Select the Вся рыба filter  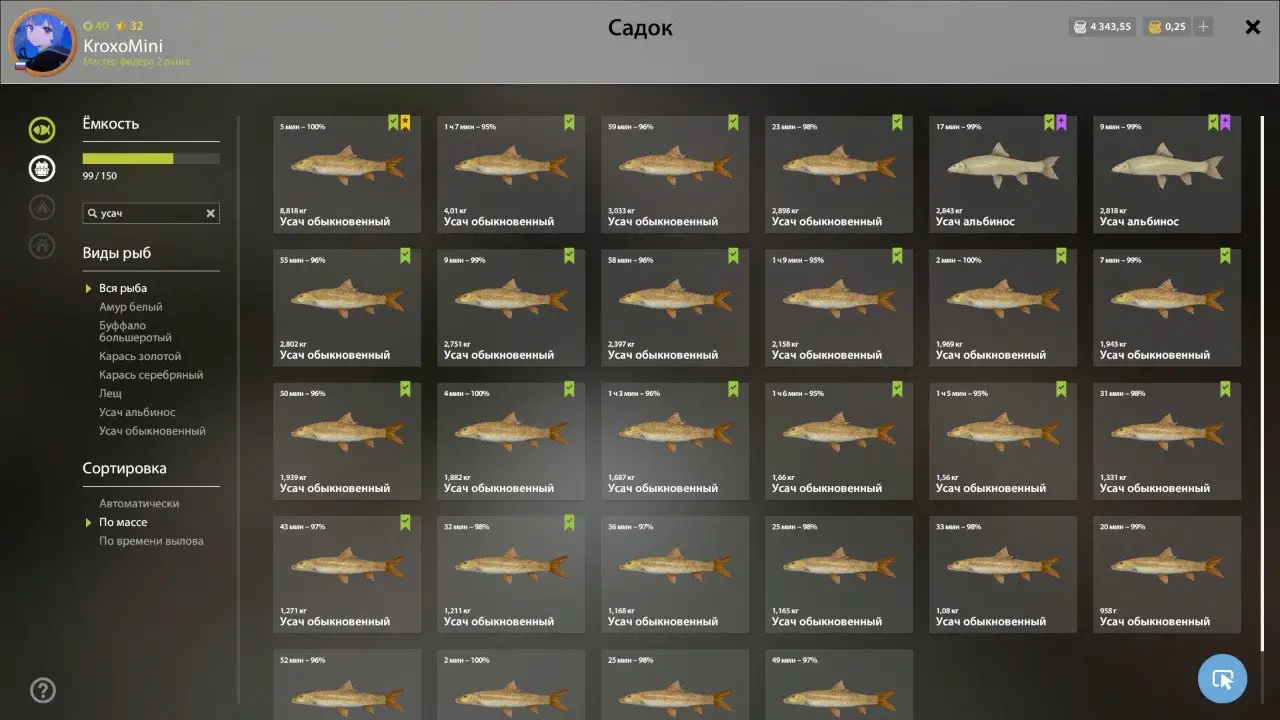(x=123, y=288)
